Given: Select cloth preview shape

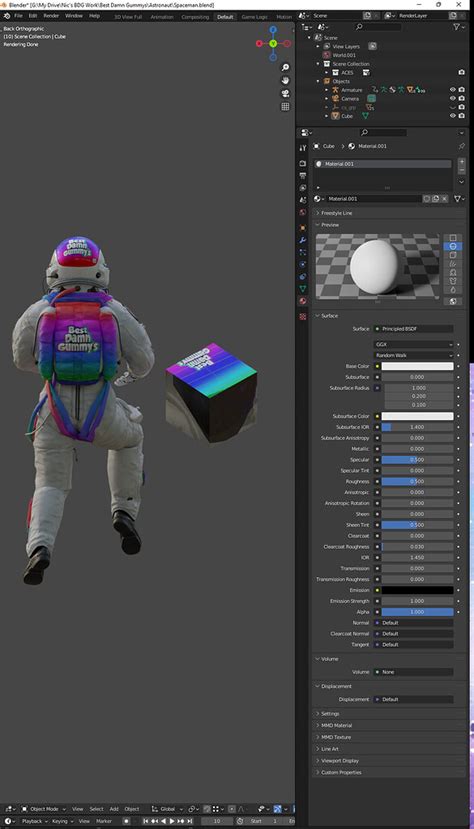Looking at the screenshot, I should click(453, 281).
